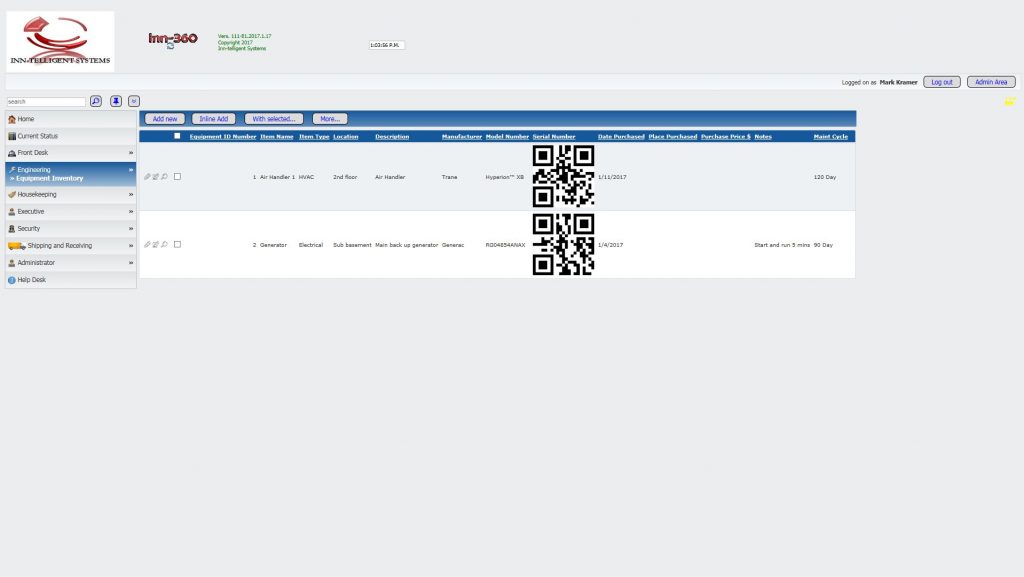Expand the Shipping and Receiving arrow
The height and width of the screenshot is (577, 1024).
coord(131,245)
